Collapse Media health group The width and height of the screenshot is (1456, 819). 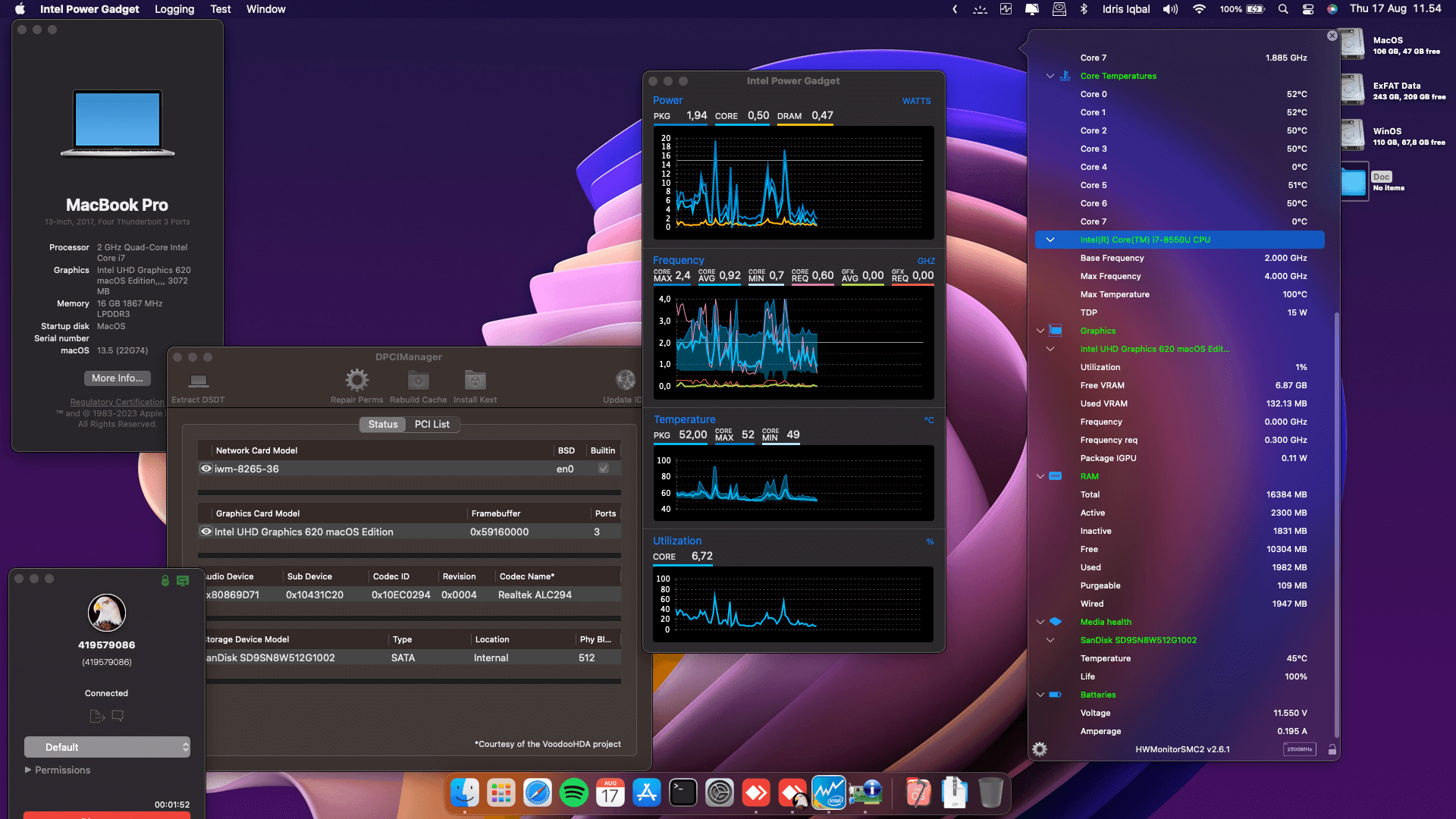1040,622
